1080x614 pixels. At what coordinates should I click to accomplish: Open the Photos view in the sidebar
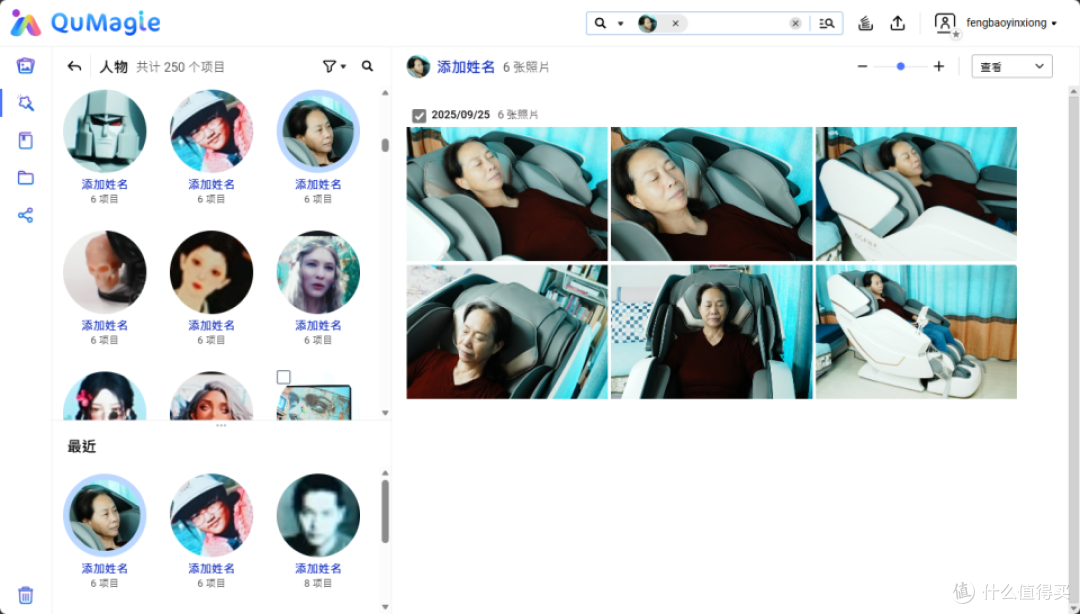25,65
